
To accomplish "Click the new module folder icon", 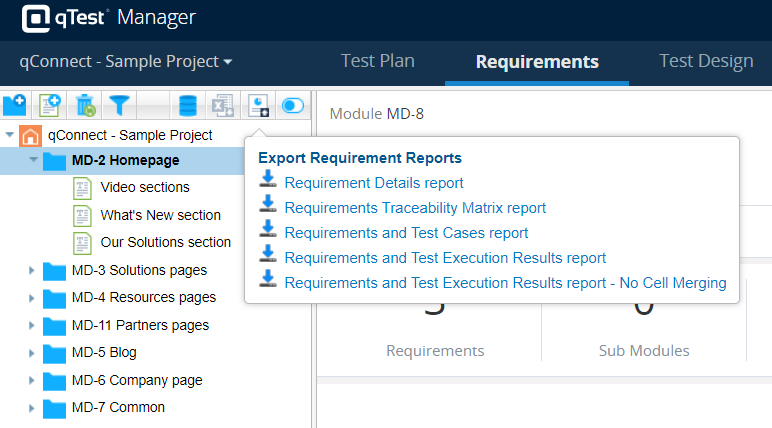I will pyautogui.click(x=15, y=104).
